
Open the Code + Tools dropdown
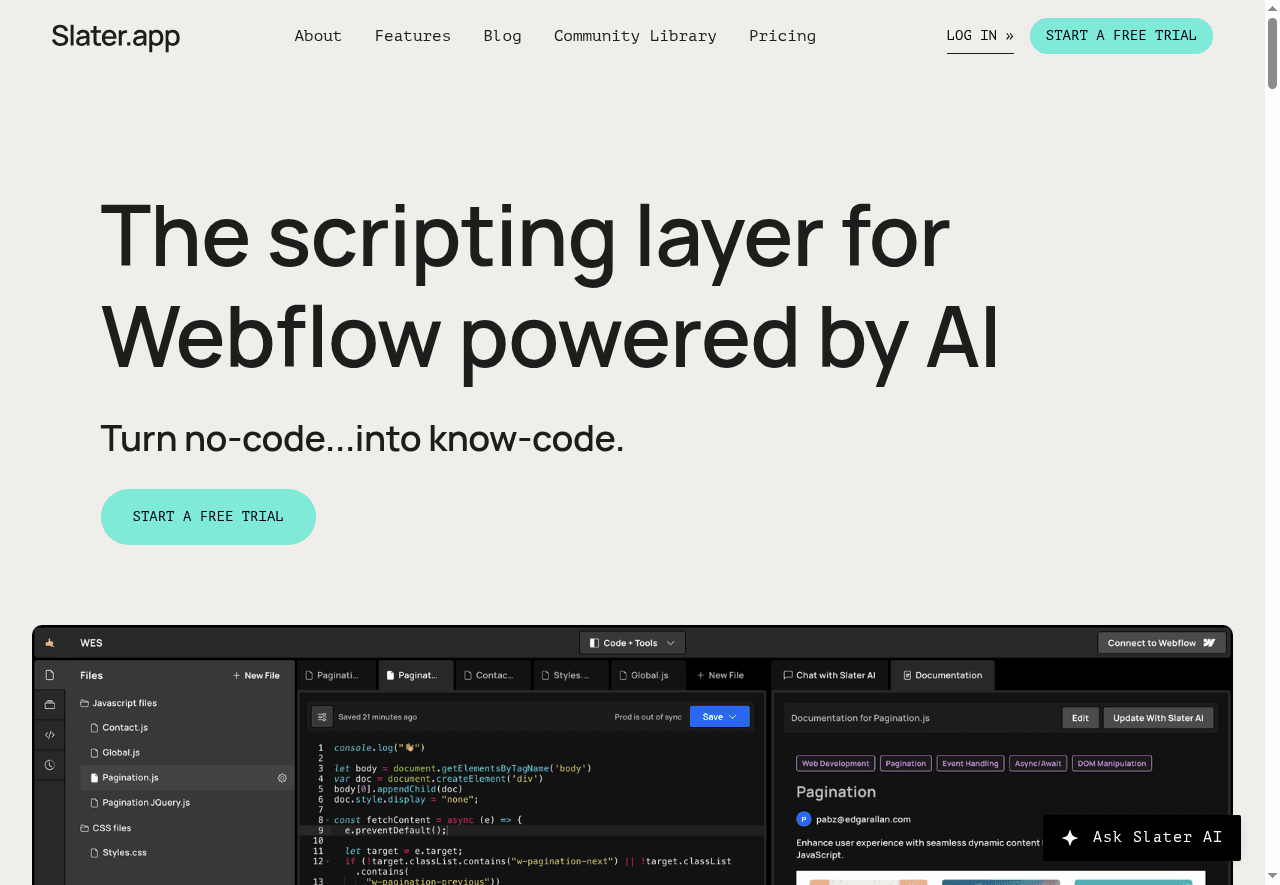coord(632,643)
